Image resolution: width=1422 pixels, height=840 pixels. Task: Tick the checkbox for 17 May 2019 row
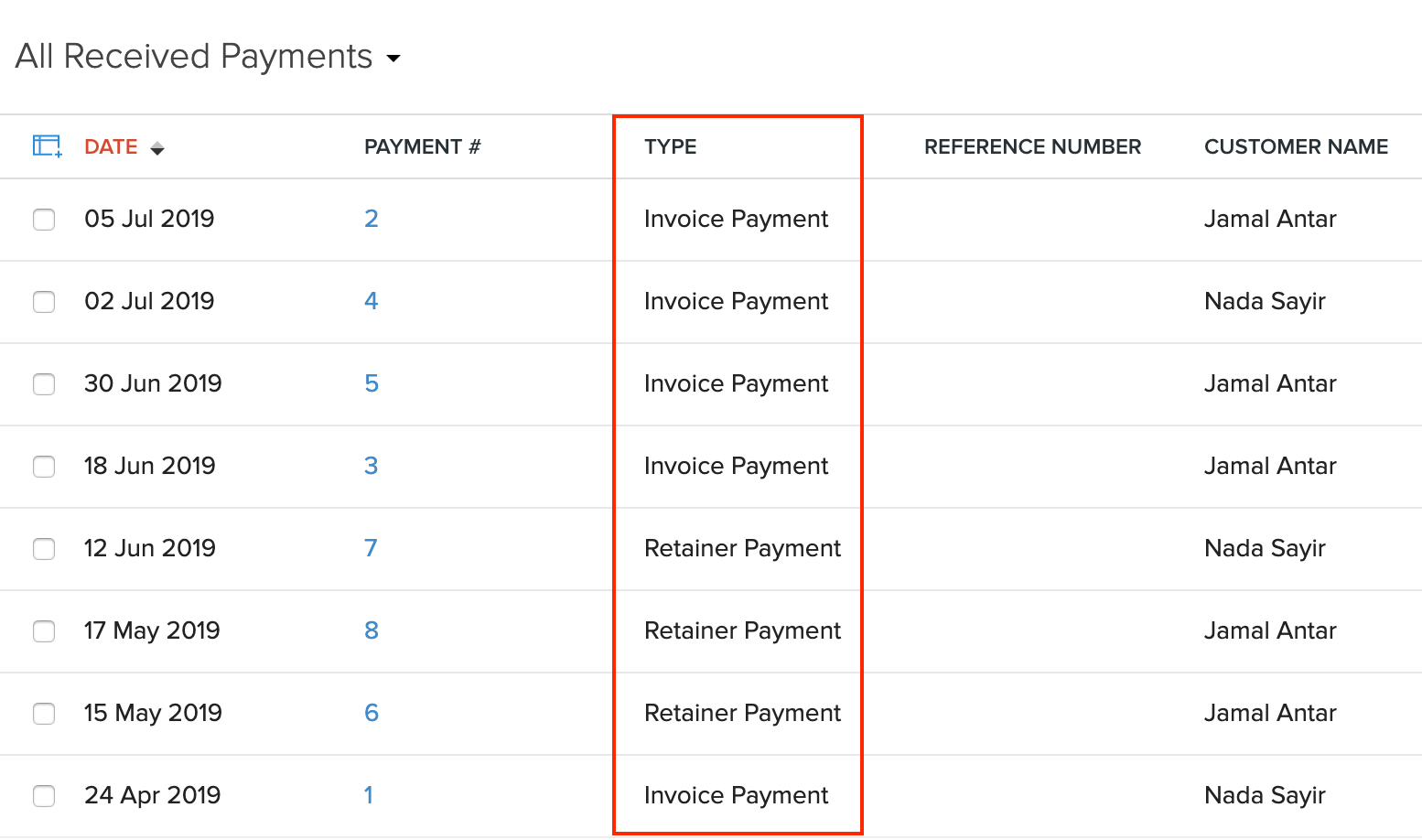coord(44,631)
